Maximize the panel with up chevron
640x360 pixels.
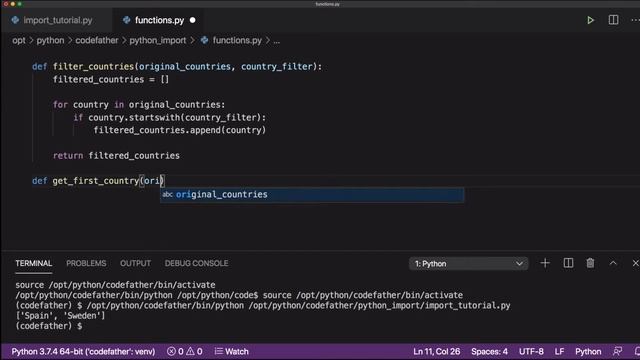coord(613,263)
